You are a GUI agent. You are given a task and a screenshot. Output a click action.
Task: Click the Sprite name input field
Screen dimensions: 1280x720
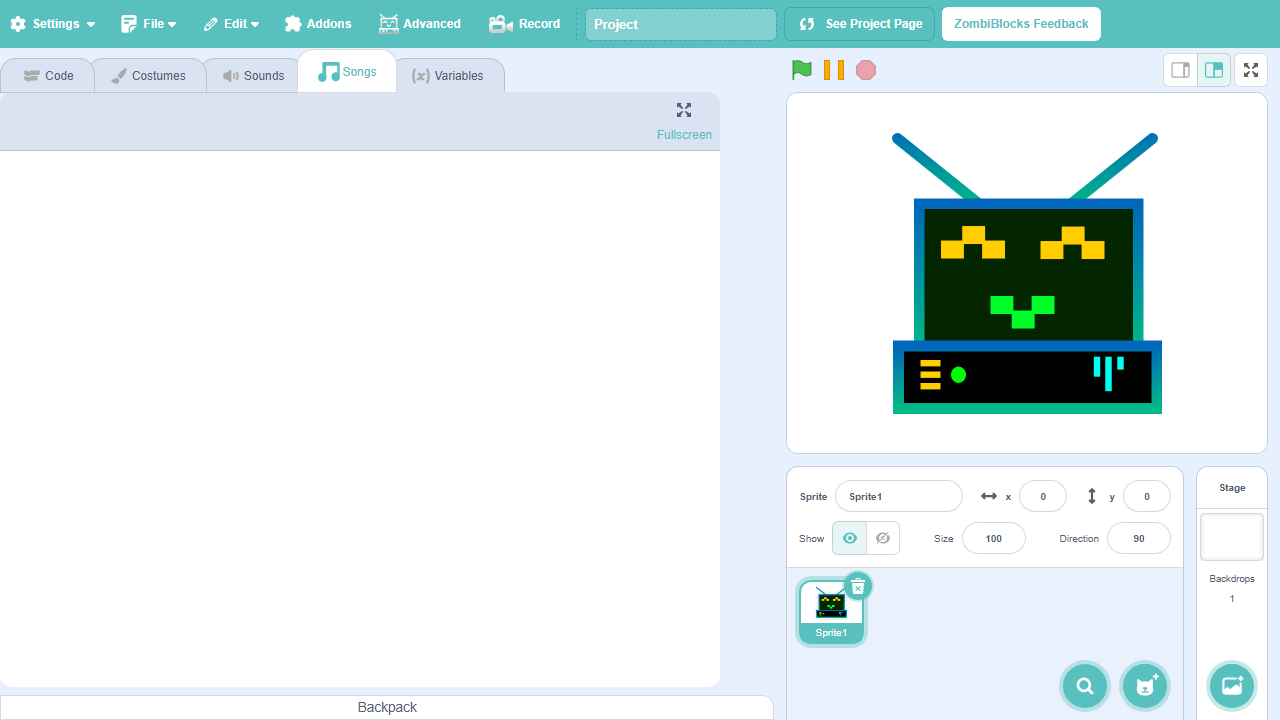point(899,496)
